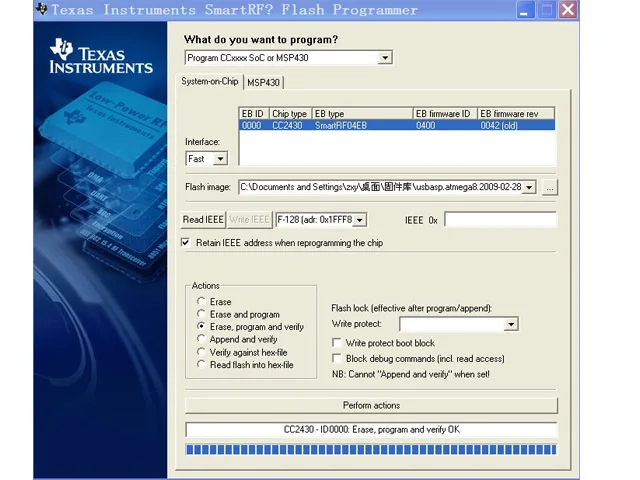The height and width of the screenshot is (480, 640).
Task: Click the 0400 firmware ID cell
Action: pyautogui.click(x=425, y=125)
